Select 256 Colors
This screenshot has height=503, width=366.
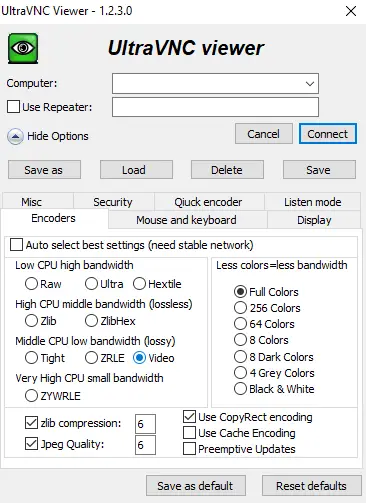(240, 308)
